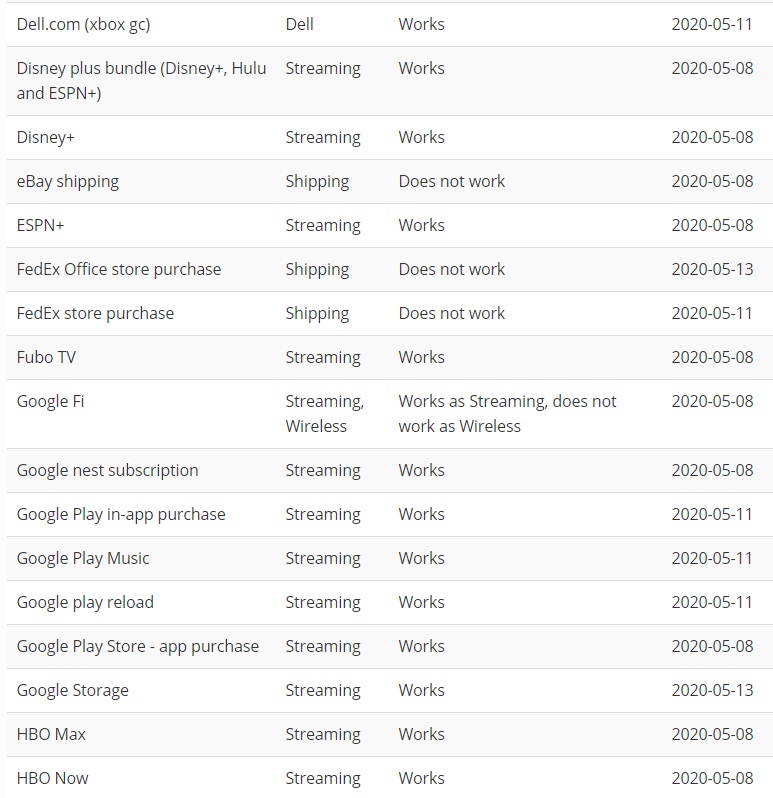The width and height of the screenshot is (773, 798).
Task: Click the Google Fi merchant name
Action: coord(50,402)
